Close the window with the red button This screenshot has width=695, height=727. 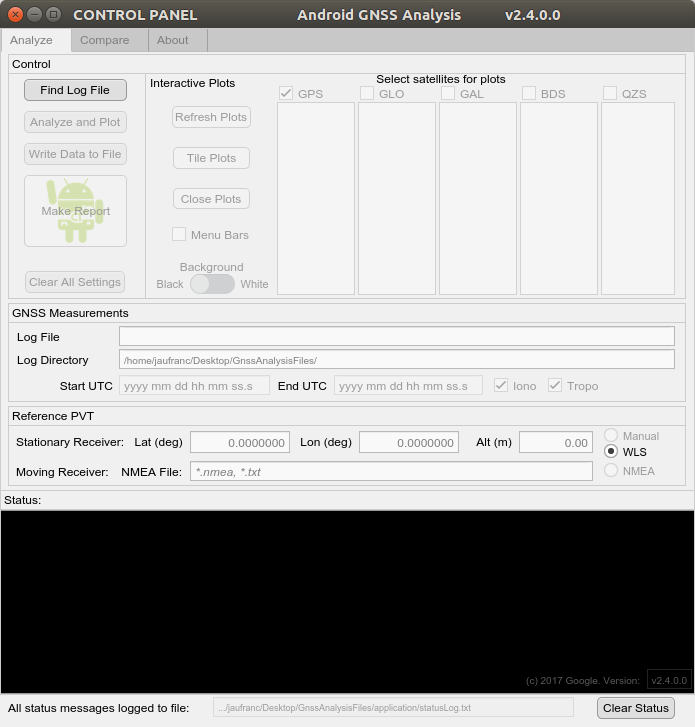click(x=15, y=15)
